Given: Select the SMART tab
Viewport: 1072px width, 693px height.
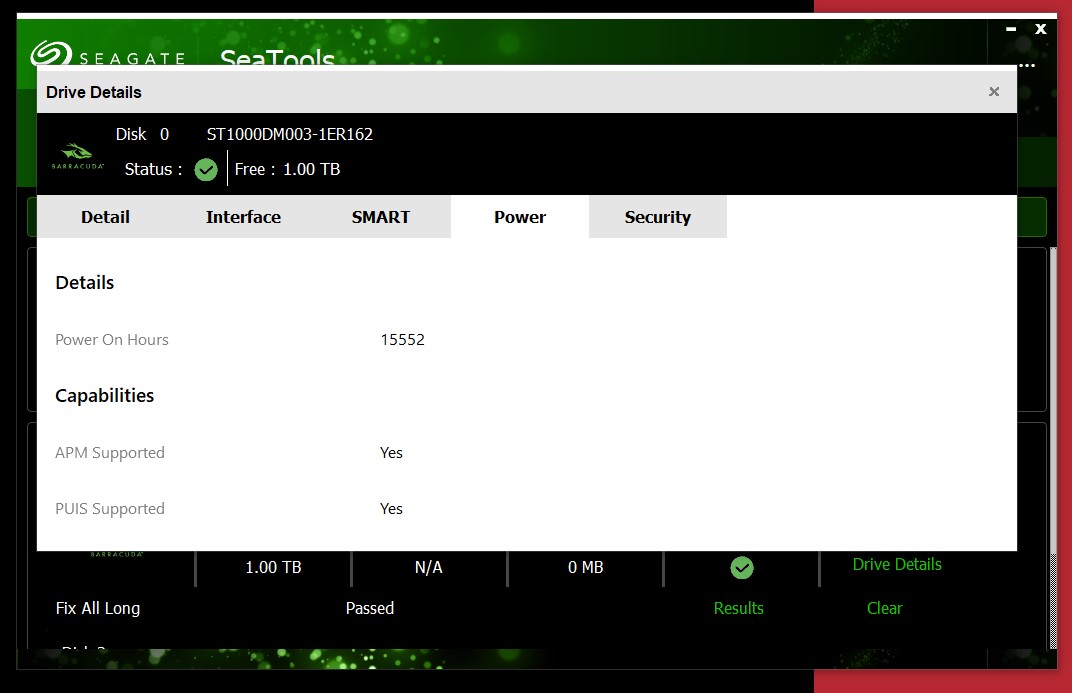Looking at the screenshot, I should point(380,217).
